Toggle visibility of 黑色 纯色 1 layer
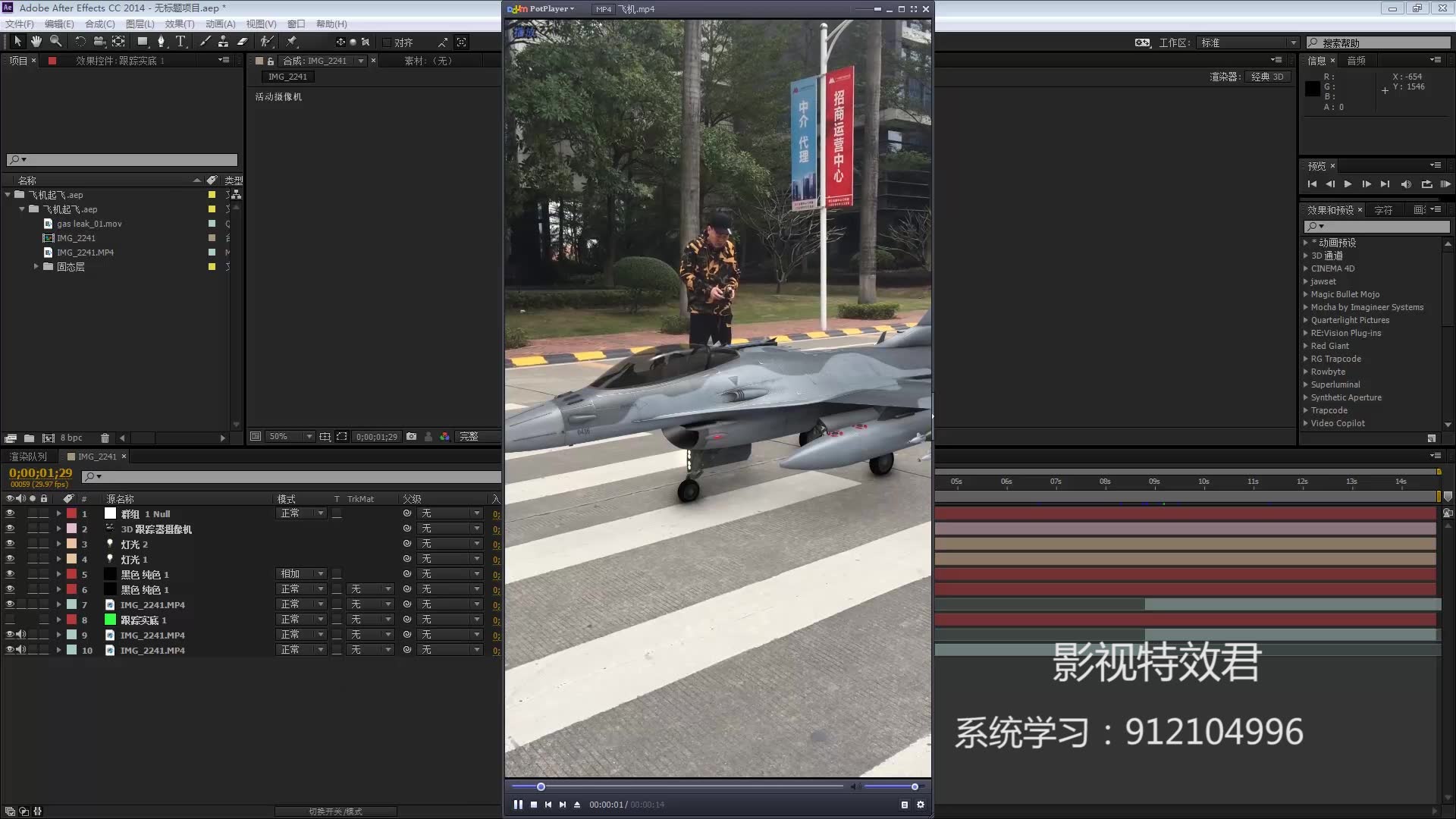The image size is (1456, 819). pyautogui.click(x=10, y=574)
